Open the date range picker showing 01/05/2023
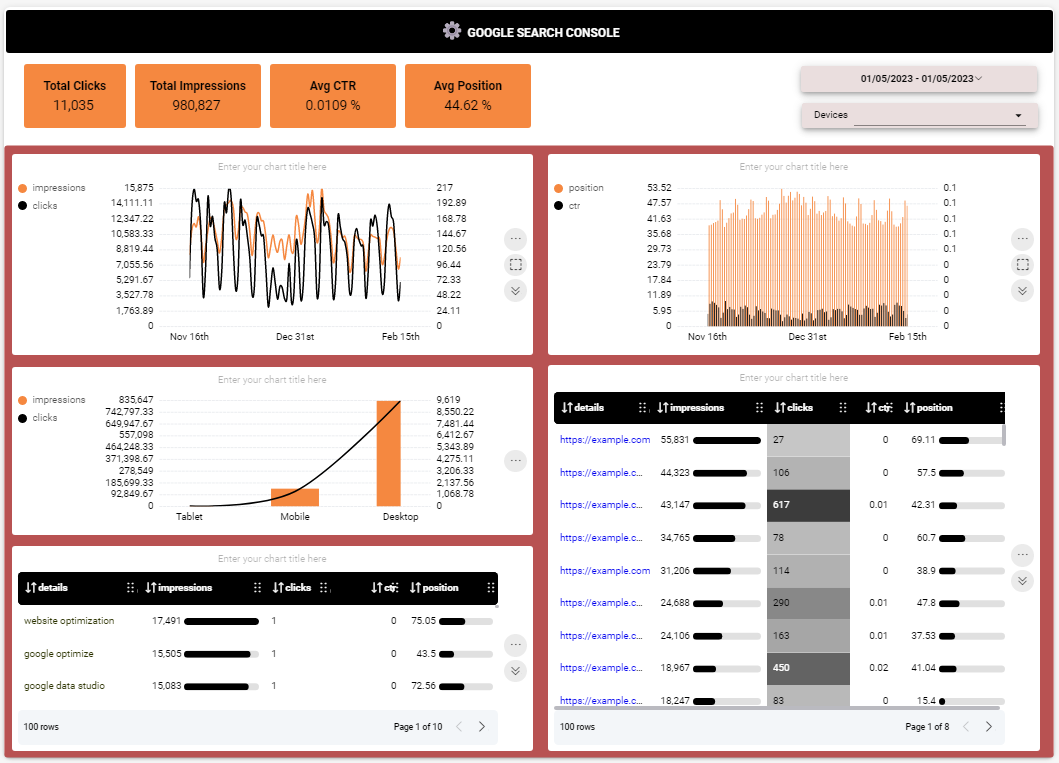This screenshot has width=1059, height=763. [x=918, y=79]
